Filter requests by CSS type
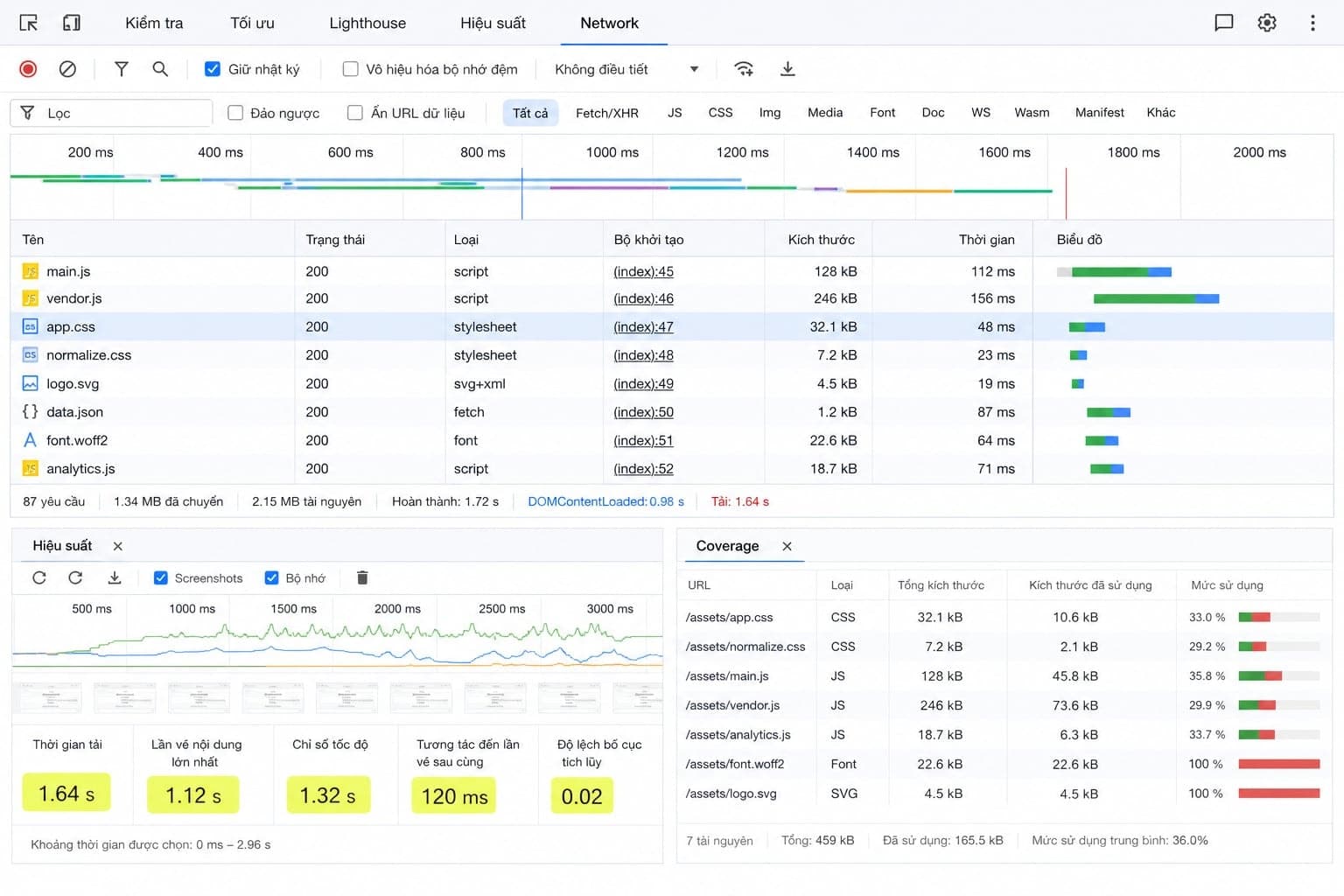Viewport: 1344px width, 896px height. pos(720,113)
